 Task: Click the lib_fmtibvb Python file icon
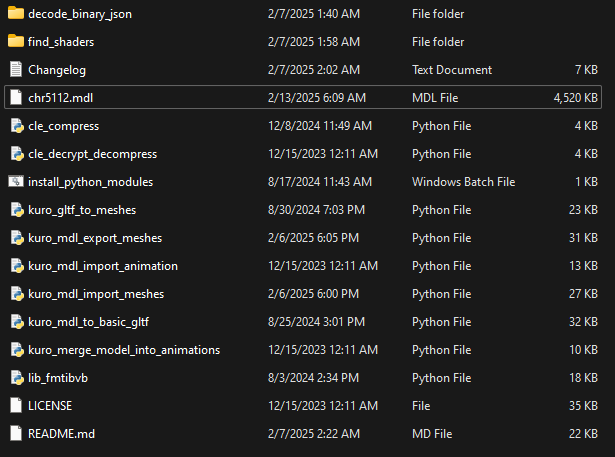point(17,377)
